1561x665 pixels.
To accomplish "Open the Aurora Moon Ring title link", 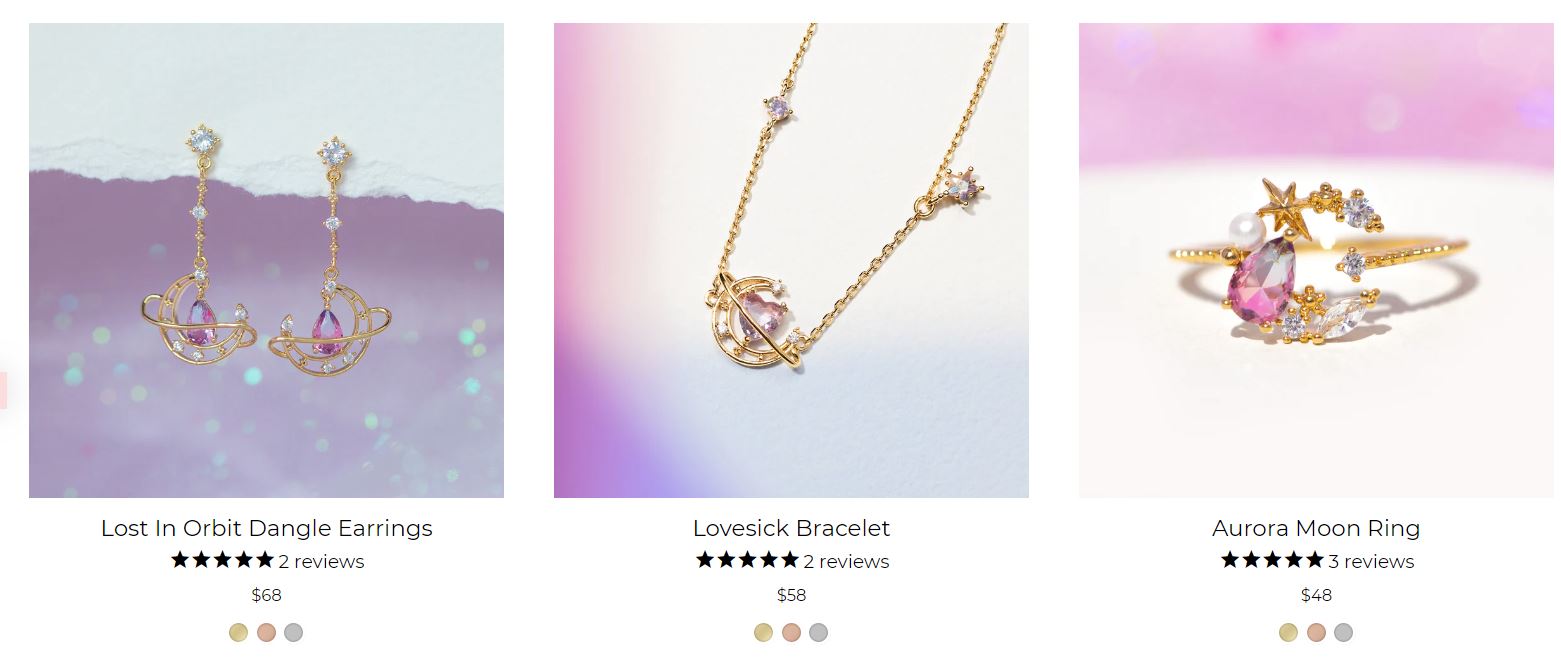I will [1316, 528].
